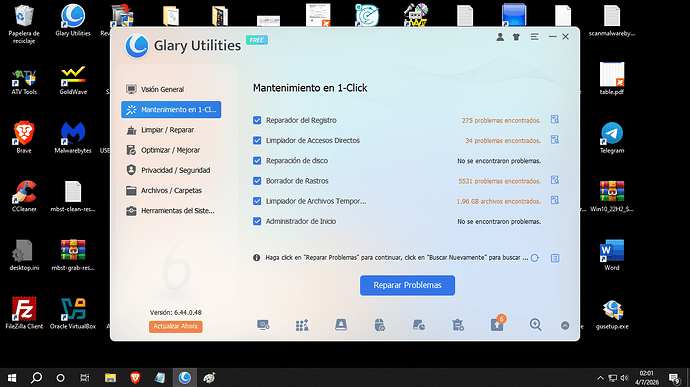Image resolution: width=690 pixels, height=387 pixels.
Task: Toggle the Reparación de disco checkbox
Action: pyautogui.click(x=257, y=161)
